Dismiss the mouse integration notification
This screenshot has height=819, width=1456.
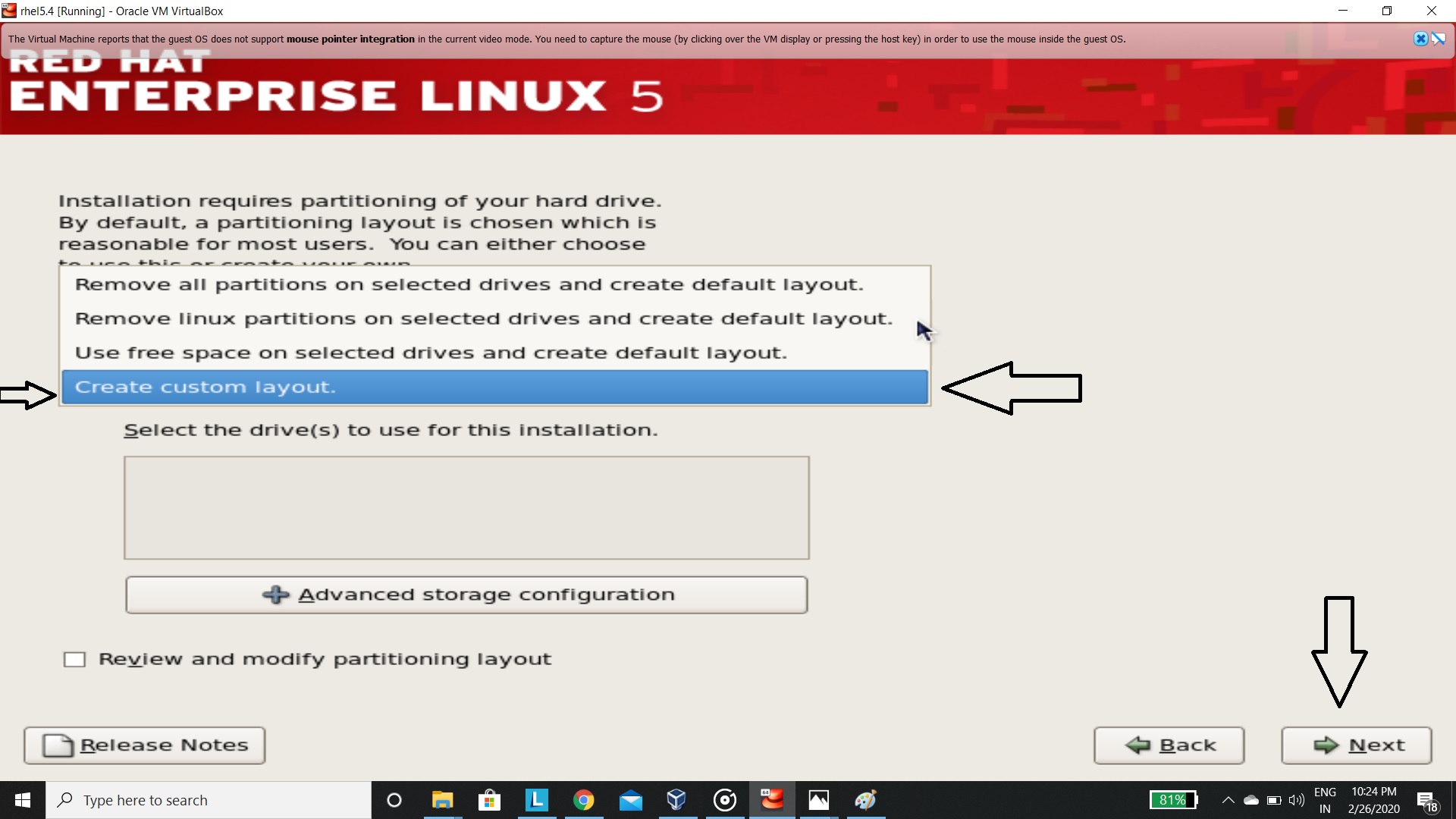pyautogui.click(x=1420, y=39)
